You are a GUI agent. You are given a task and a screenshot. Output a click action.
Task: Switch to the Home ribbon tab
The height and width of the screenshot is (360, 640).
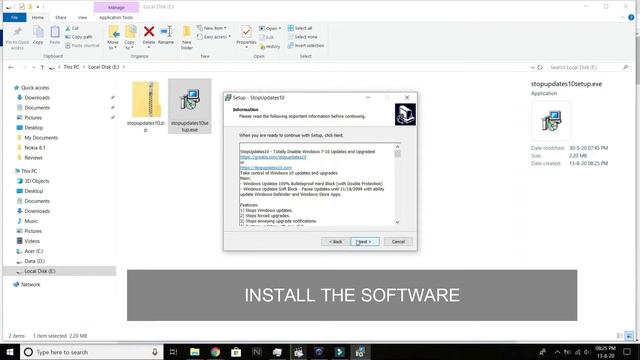[x=38, y=18]
